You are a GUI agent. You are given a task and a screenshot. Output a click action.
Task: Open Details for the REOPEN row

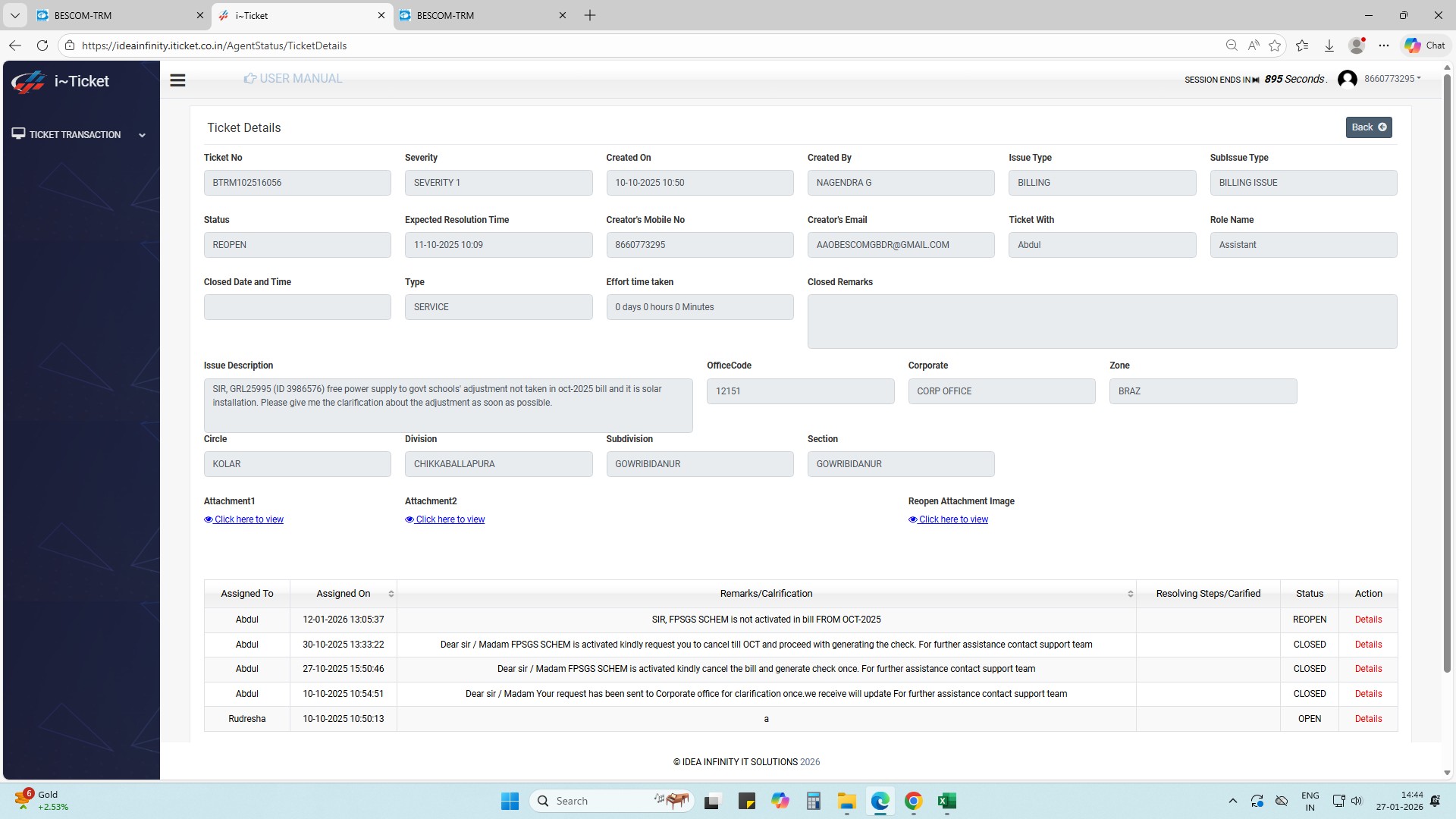(1368, 620)
